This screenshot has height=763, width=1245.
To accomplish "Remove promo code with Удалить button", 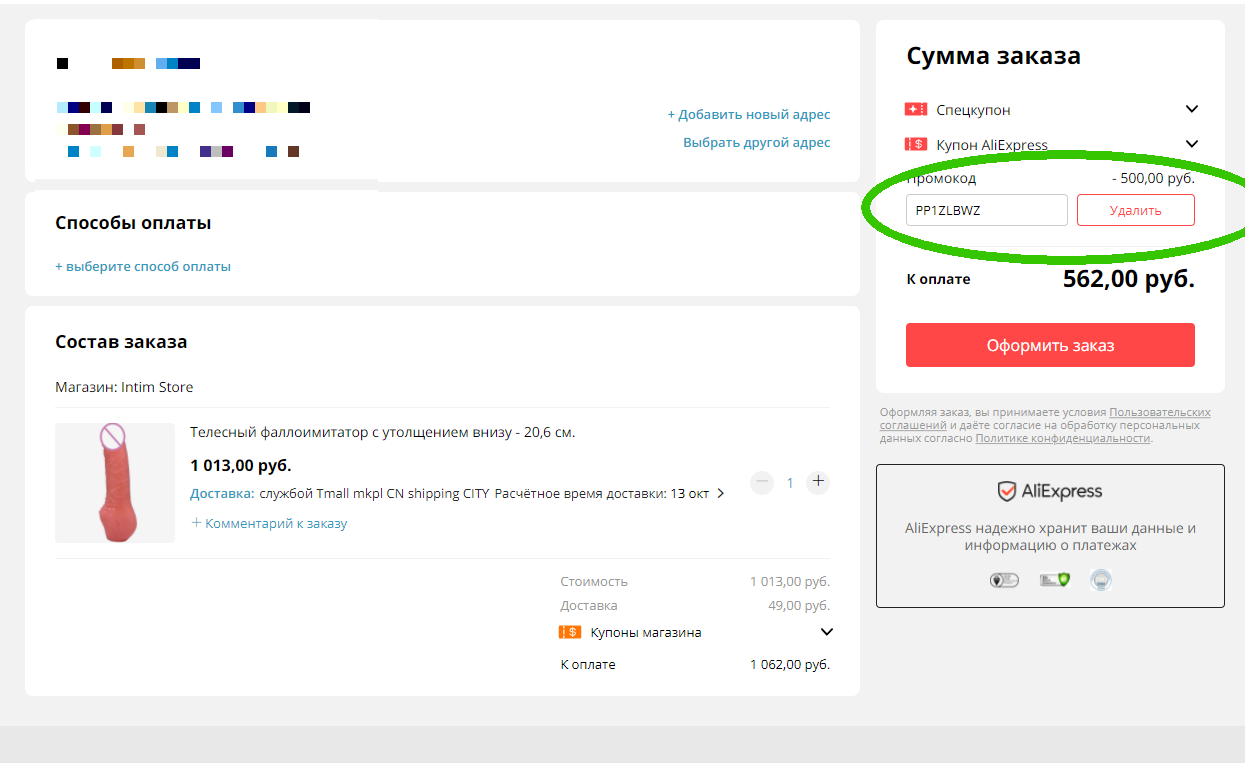I will [x=1136, y=210].
